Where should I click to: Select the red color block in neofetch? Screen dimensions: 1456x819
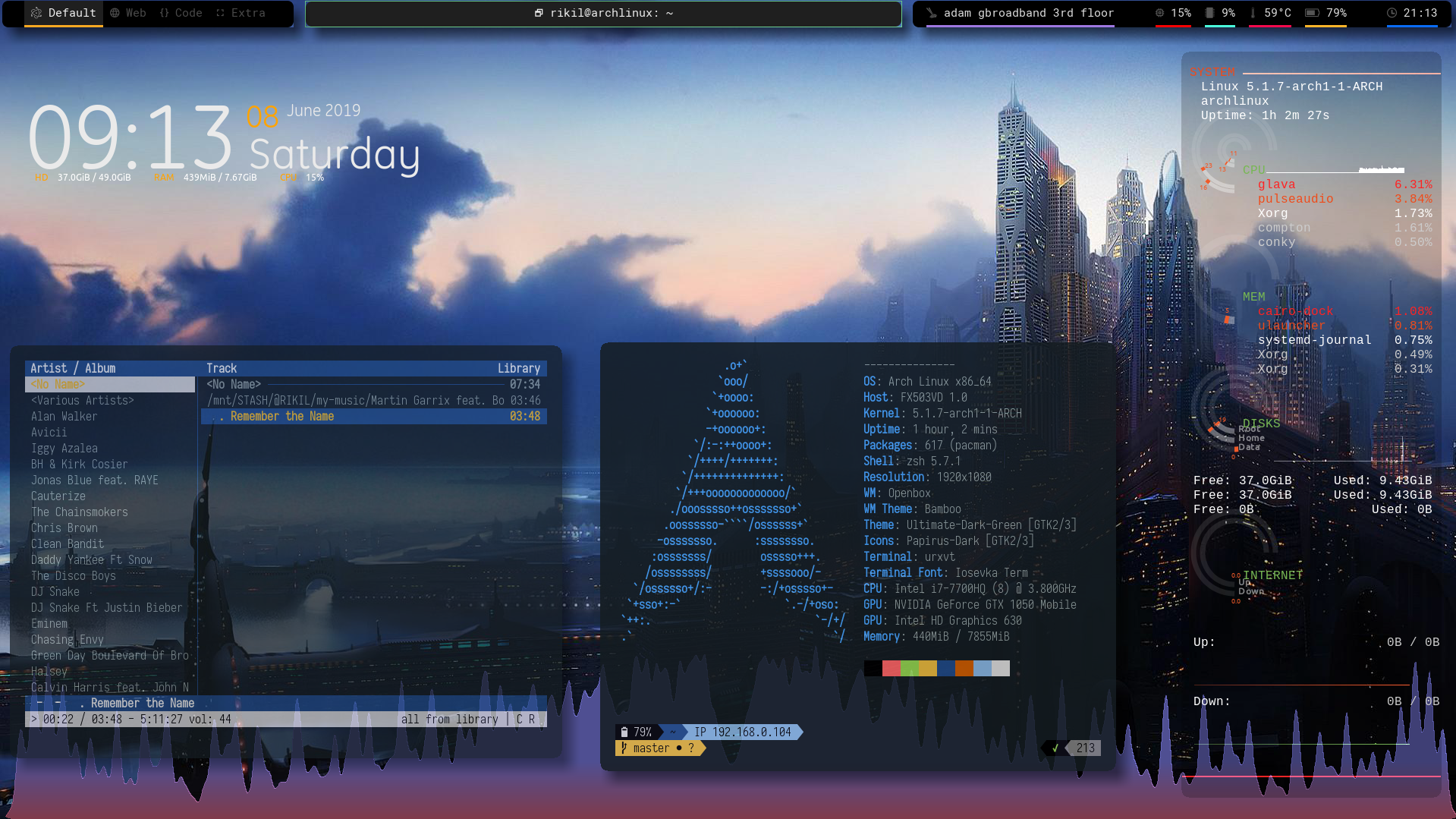pyautogui.click(x=891, y=668)
